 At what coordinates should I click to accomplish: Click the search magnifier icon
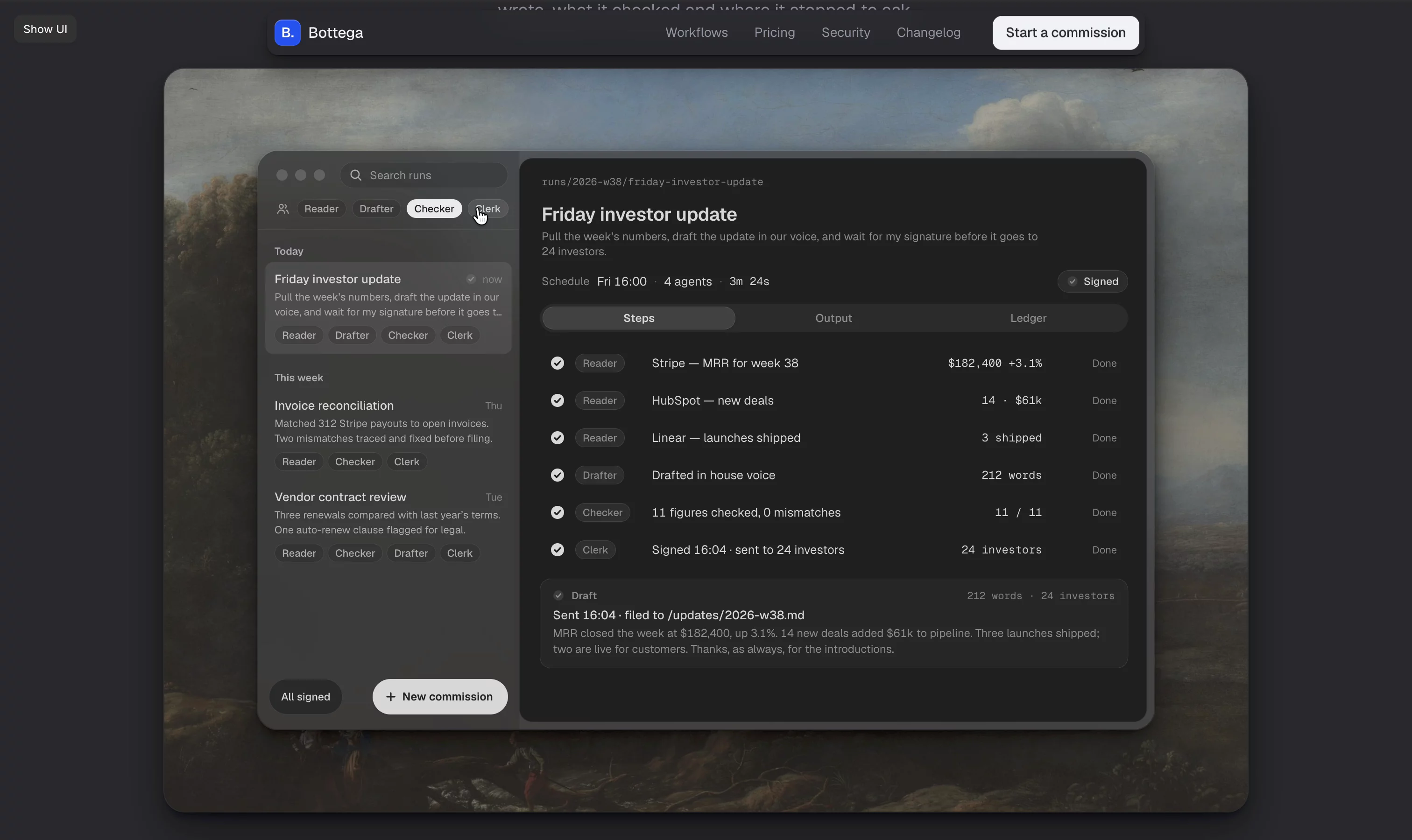point(356,175)
